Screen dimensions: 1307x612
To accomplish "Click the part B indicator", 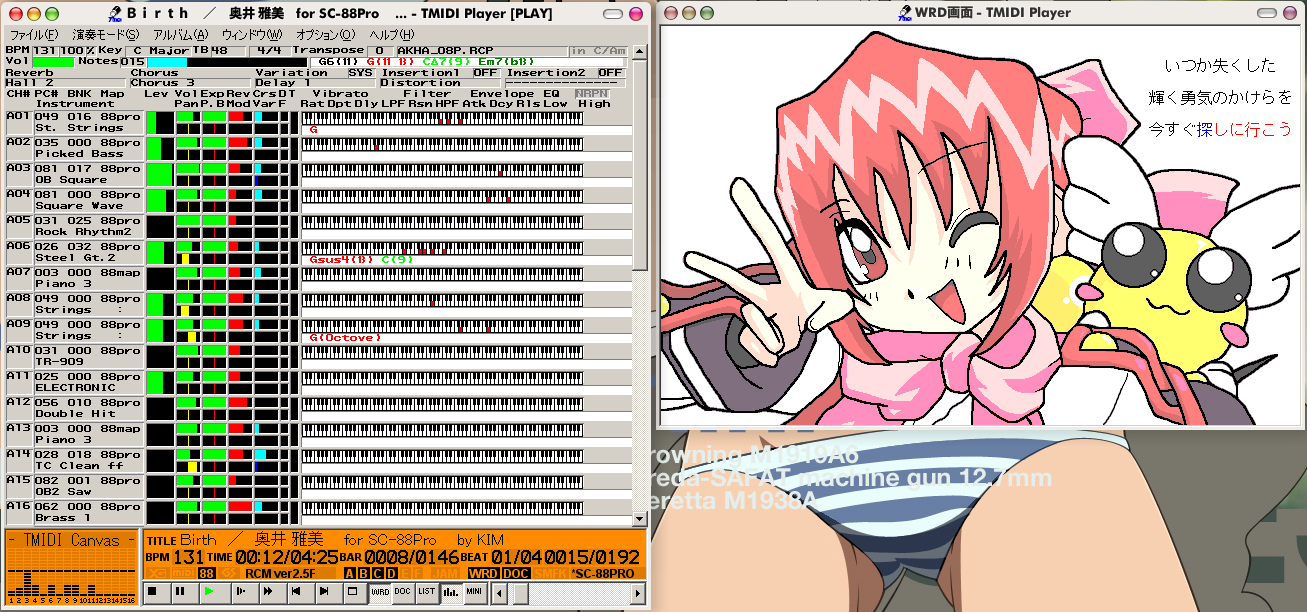I will coord(363,574).
